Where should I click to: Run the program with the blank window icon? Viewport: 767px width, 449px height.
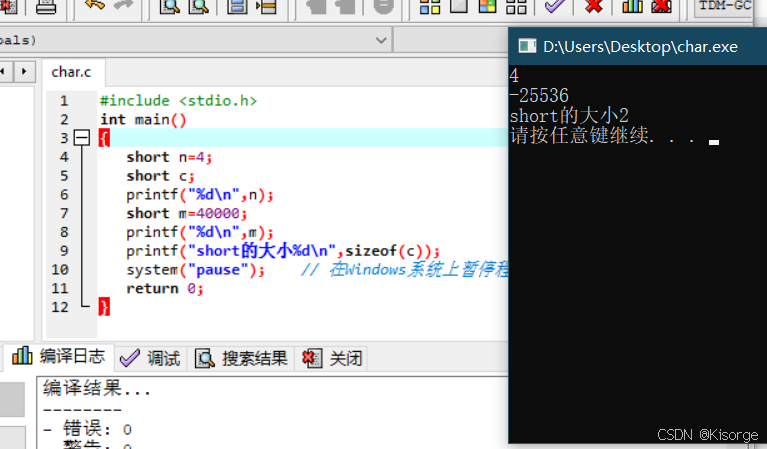(459, 6)
